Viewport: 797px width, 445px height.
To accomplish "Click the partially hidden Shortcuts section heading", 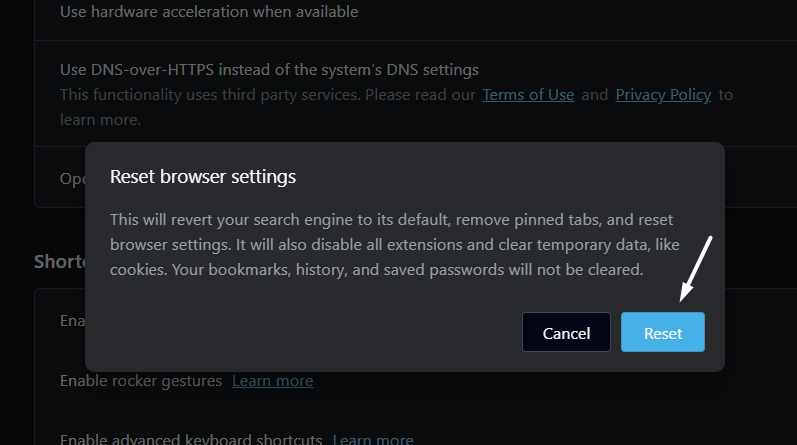I will 59,261.
